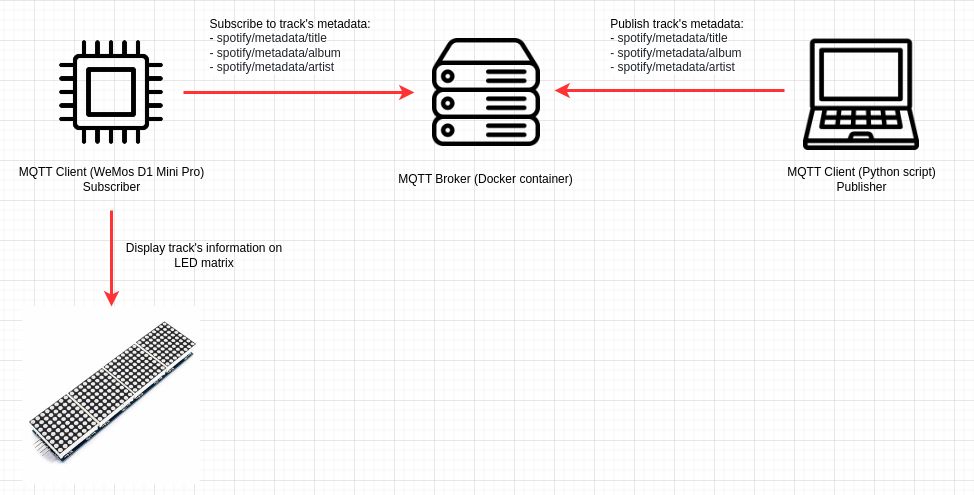Viewport: 974px width, 495px height.
Task: Click "spotify/metadata/artist" in the Subscribe list
Action: [275, 67]
